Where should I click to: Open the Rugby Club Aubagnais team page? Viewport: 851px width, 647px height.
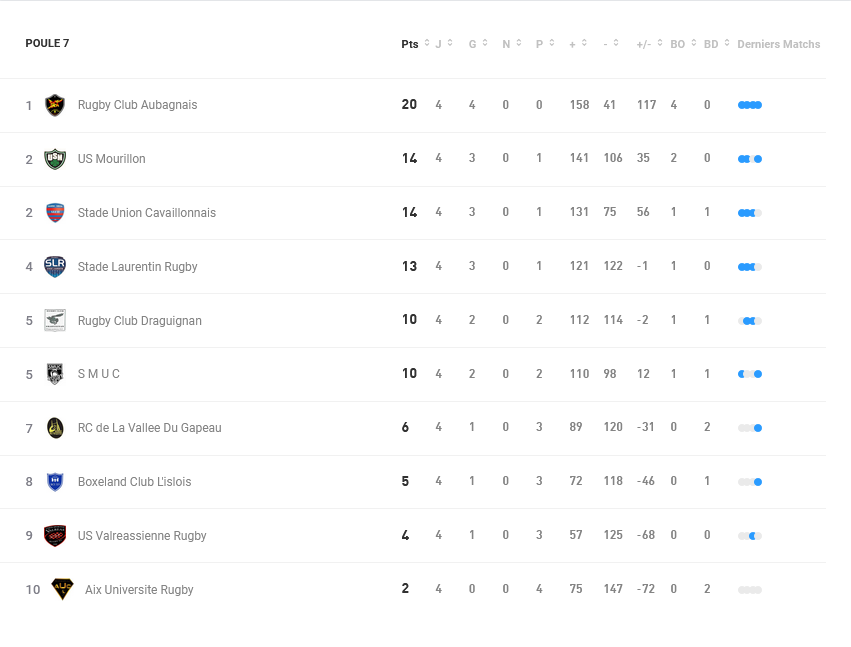(x=137, y=105)
